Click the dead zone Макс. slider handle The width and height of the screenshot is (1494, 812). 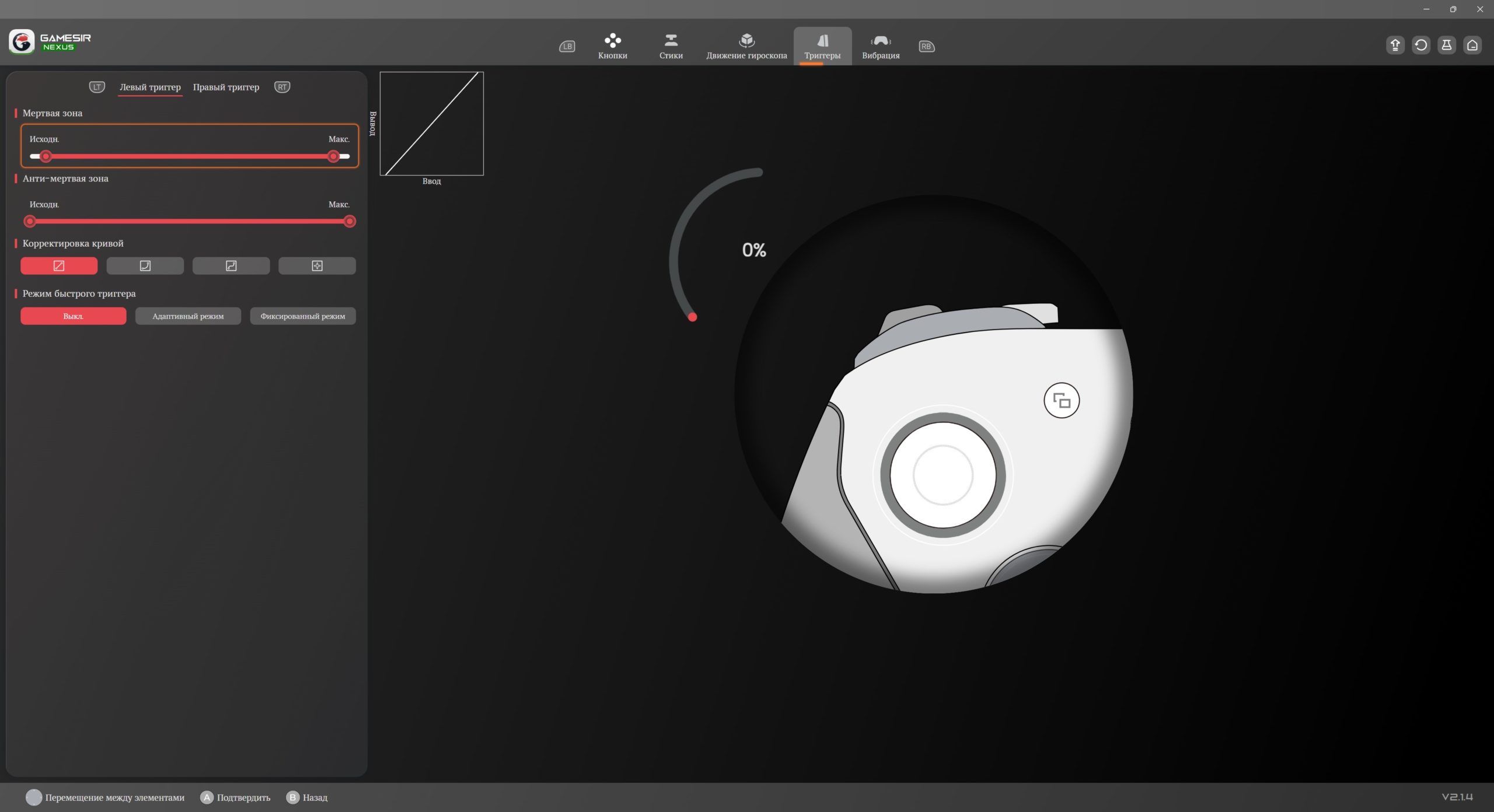[x=333, y=156]
